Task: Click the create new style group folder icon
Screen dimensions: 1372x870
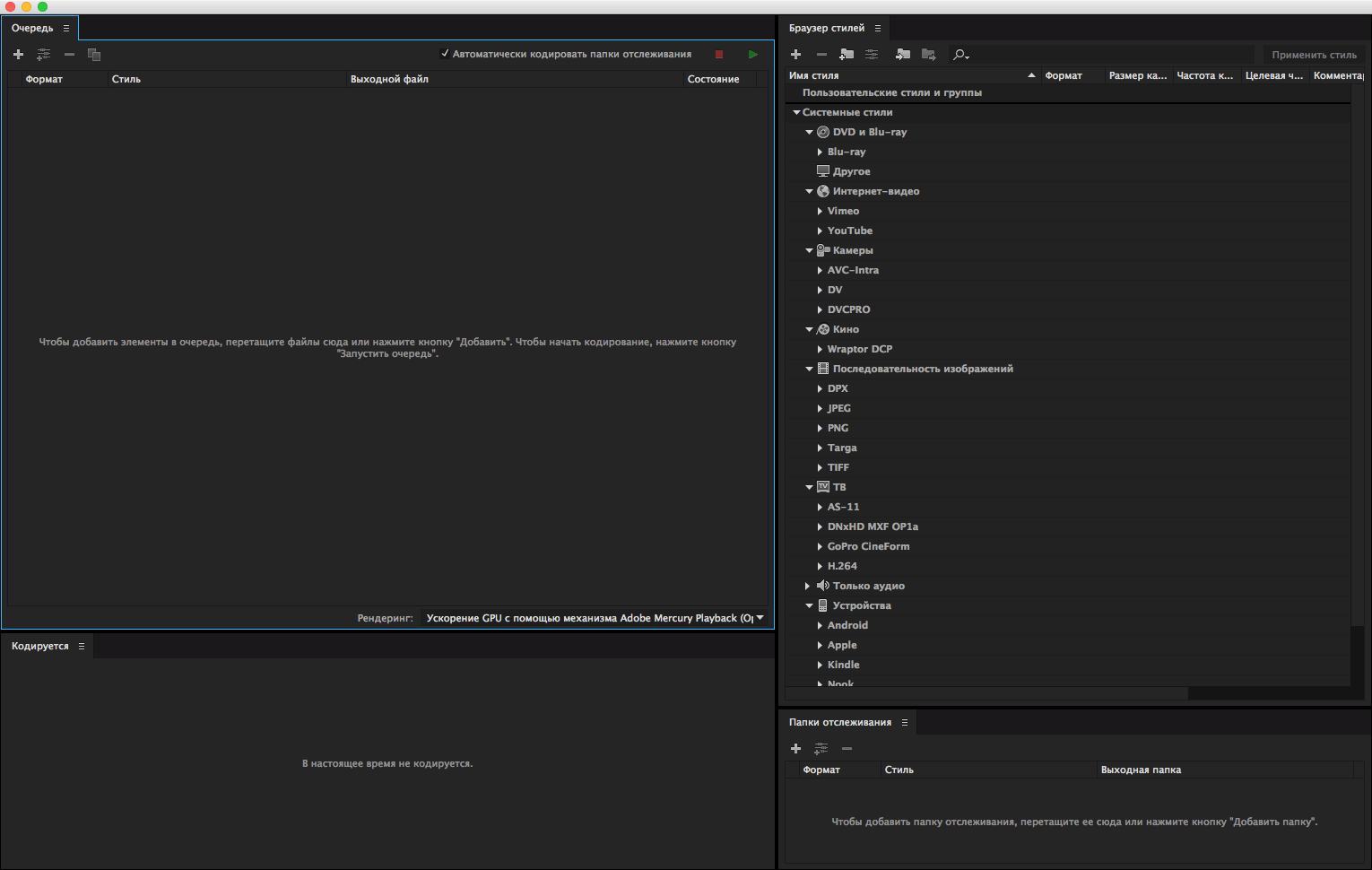Action: (847, 55)
